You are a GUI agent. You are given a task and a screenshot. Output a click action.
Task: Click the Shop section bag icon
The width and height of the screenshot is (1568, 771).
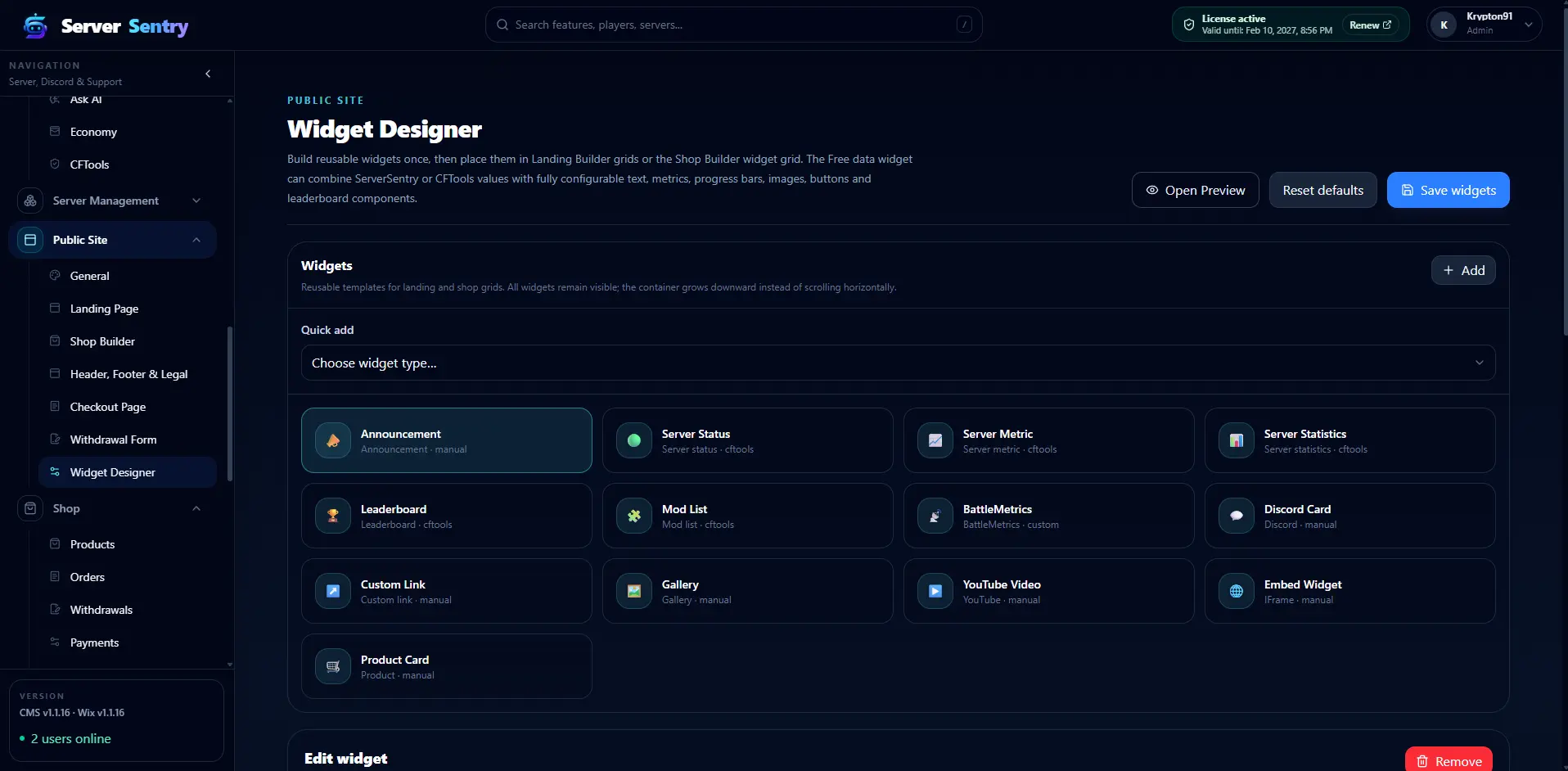point(30,508)
